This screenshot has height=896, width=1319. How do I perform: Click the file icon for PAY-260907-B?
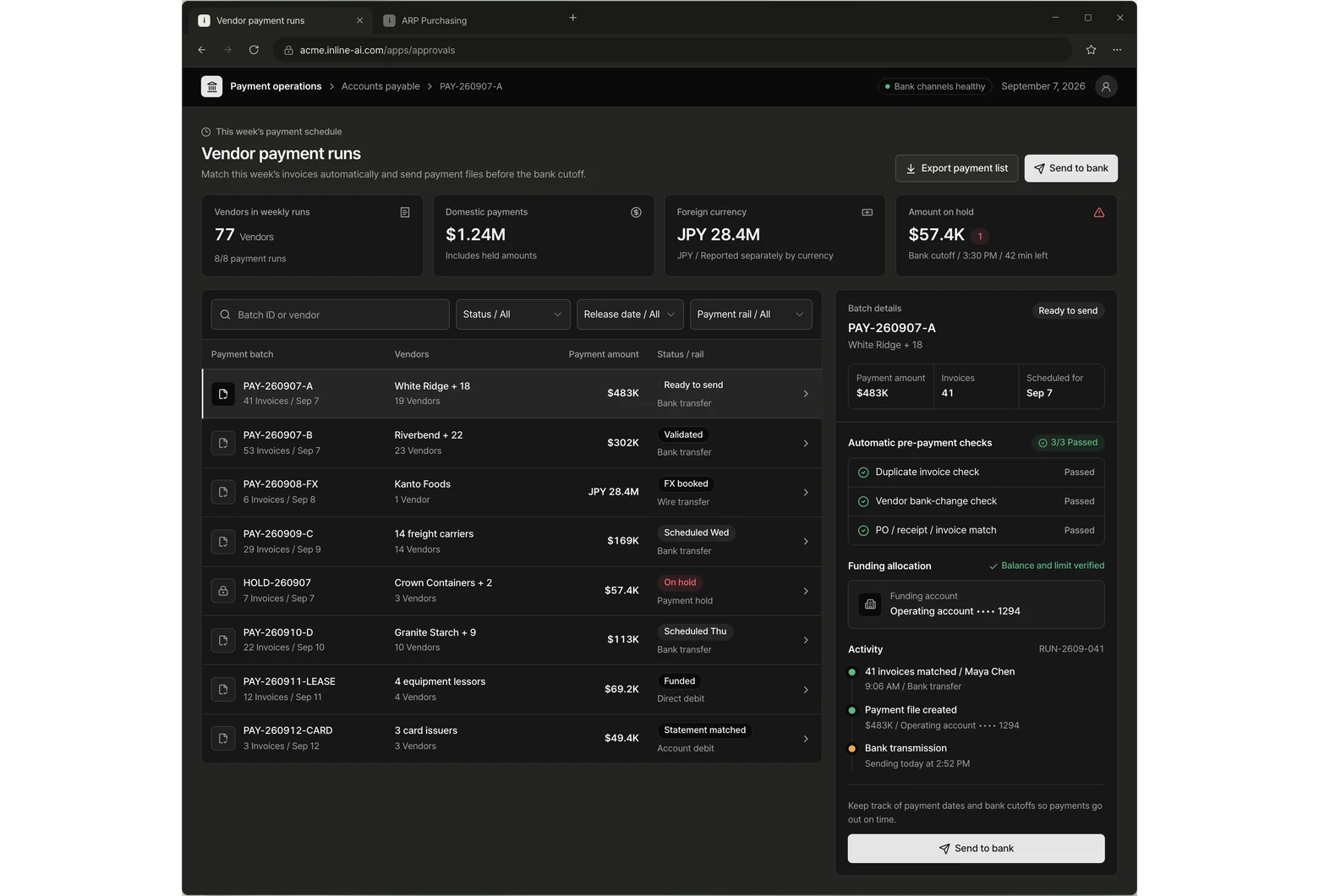tap(223, 443)
